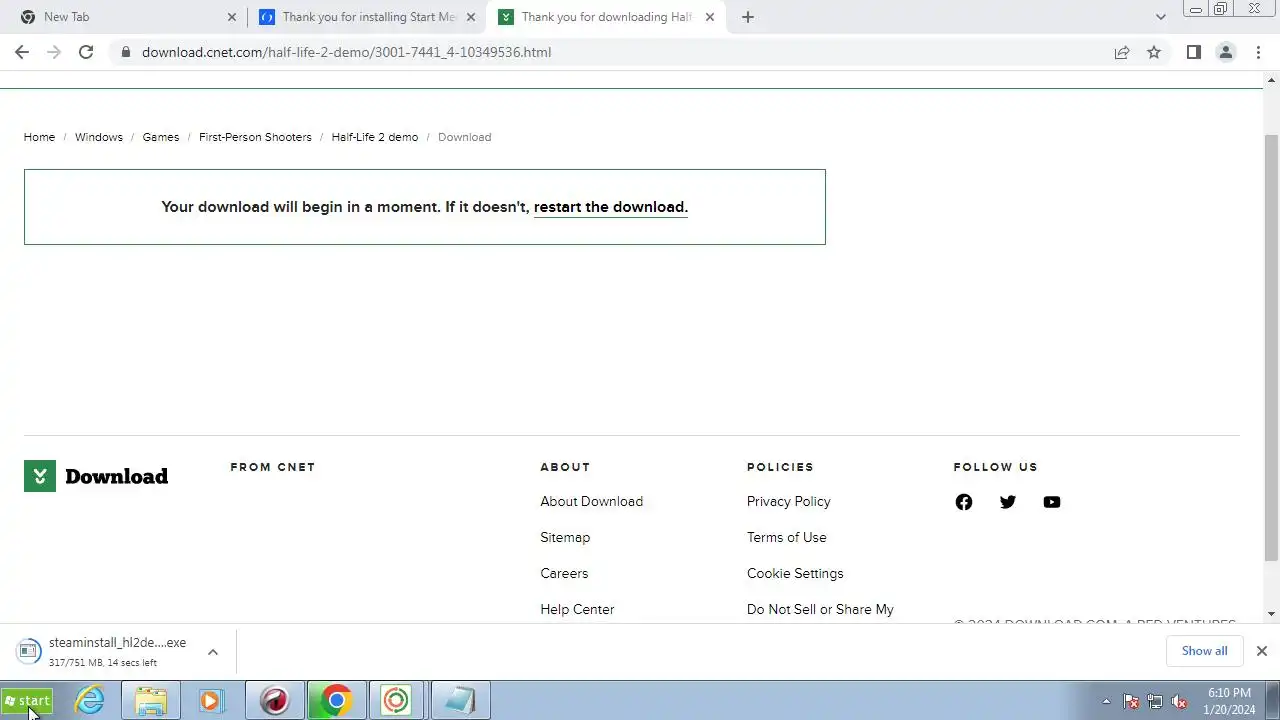The image size is (1280, 720).
Task: Open the file explorer folder taskbar icon
Action: 151,701
